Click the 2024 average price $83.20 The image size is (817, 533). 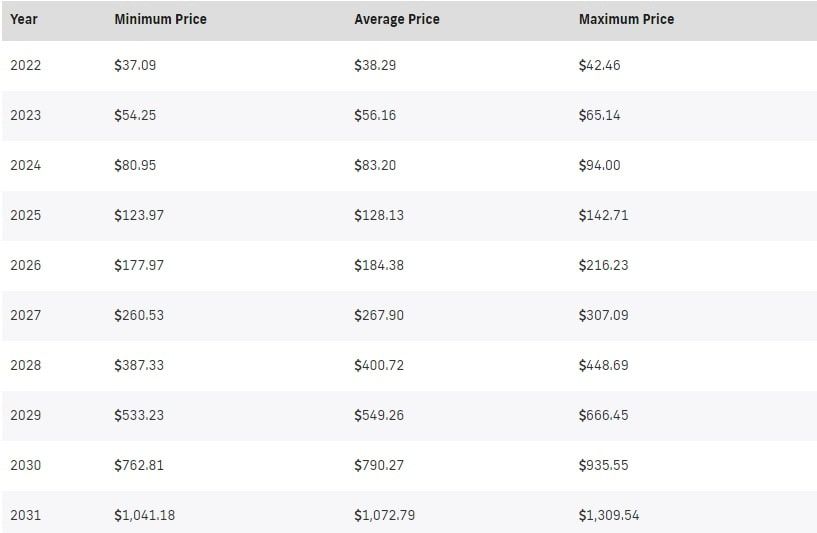tap(375, 165)
